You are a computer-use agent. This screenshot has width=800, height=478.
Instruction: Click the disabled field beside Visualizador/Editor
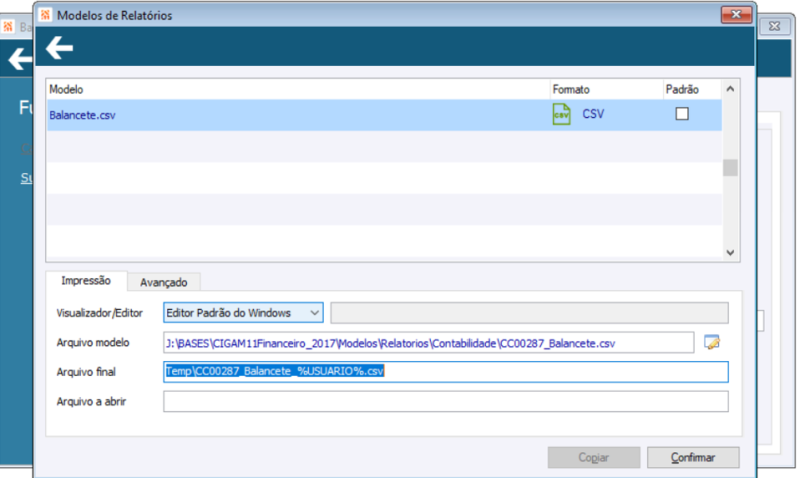tap(529, 313)
